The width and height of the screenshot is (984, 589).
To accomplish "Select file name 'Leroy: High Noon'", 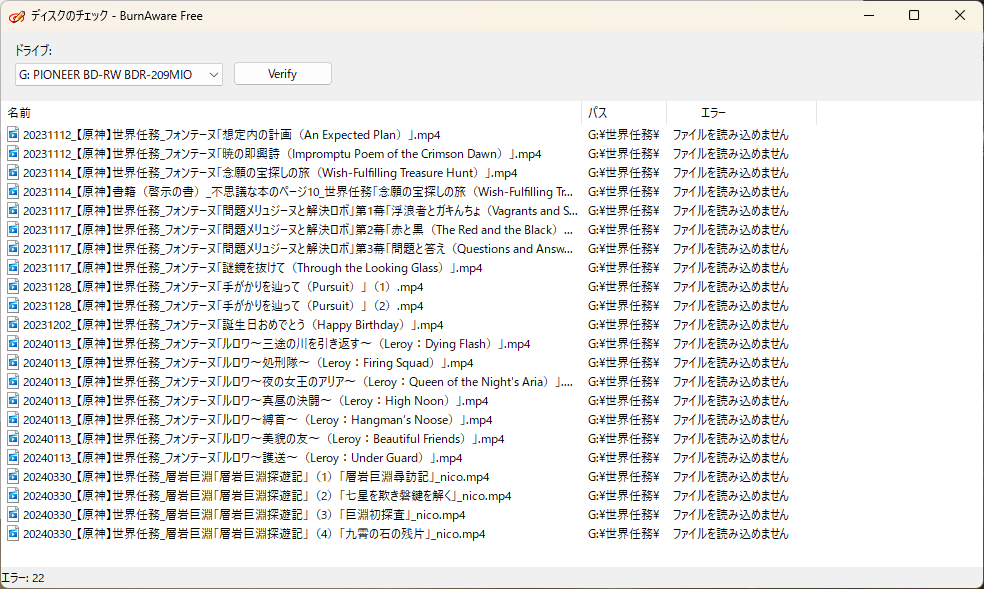I will pyautogui.click(x=255, y=401).
